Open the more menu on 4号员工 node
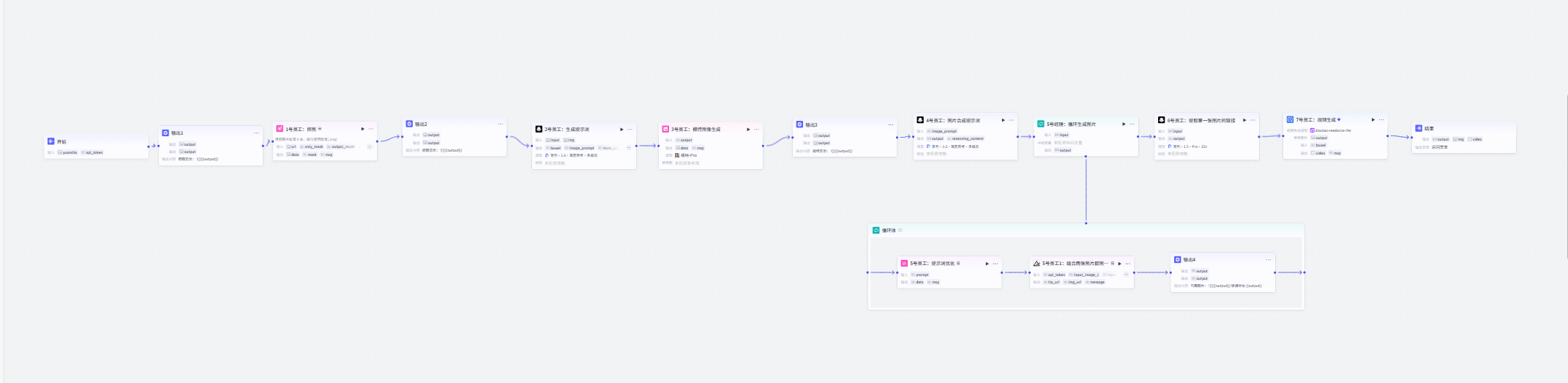This screenshot has height=383, width=1568. tap(1012, 120)
